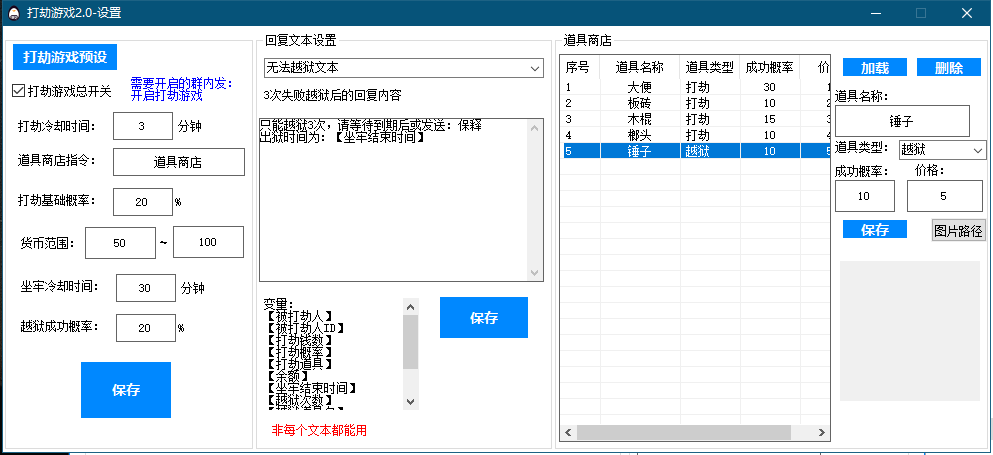Click the 道具名称 column header

point(640,67)
